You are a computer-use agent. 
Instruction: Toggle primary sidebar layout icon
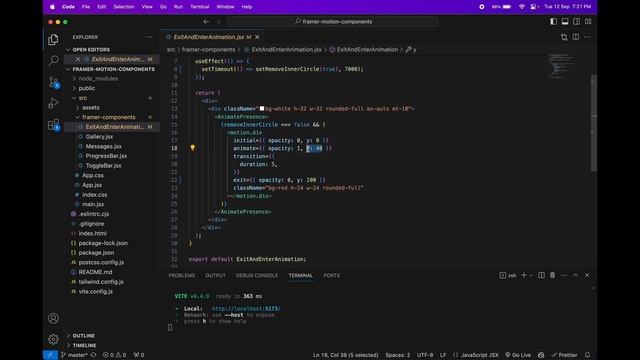click(553, 22)
